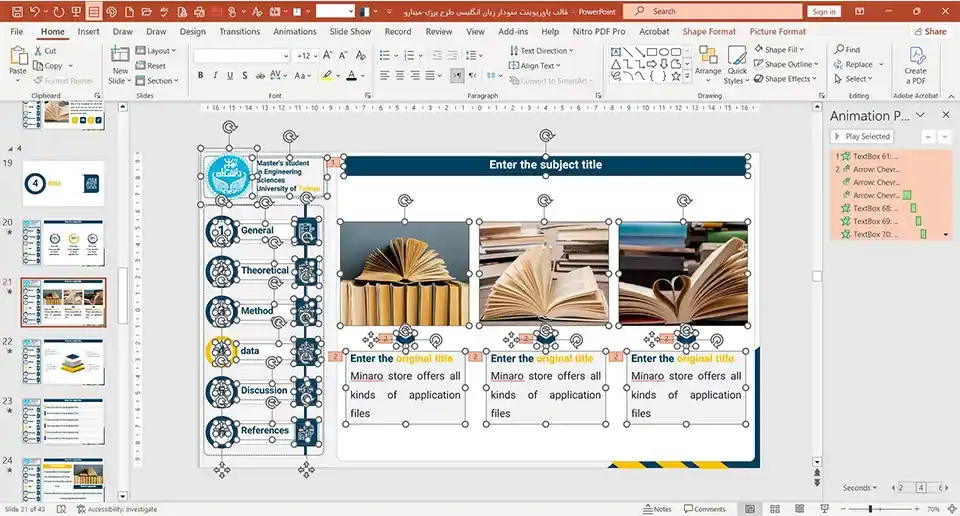Click Play Selected in Animation Pane
This screenshot has width=960, height=516.
[862, 136]
